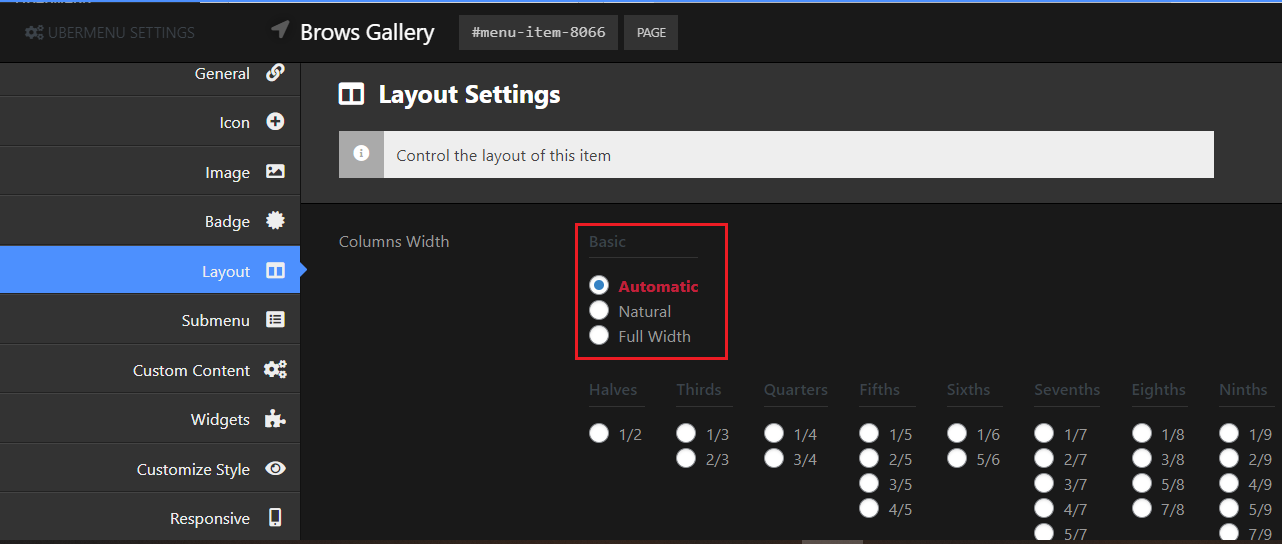Screen dimensions: 1282x544
Task: Click the PAGE type label button
Action: (651, 32)
